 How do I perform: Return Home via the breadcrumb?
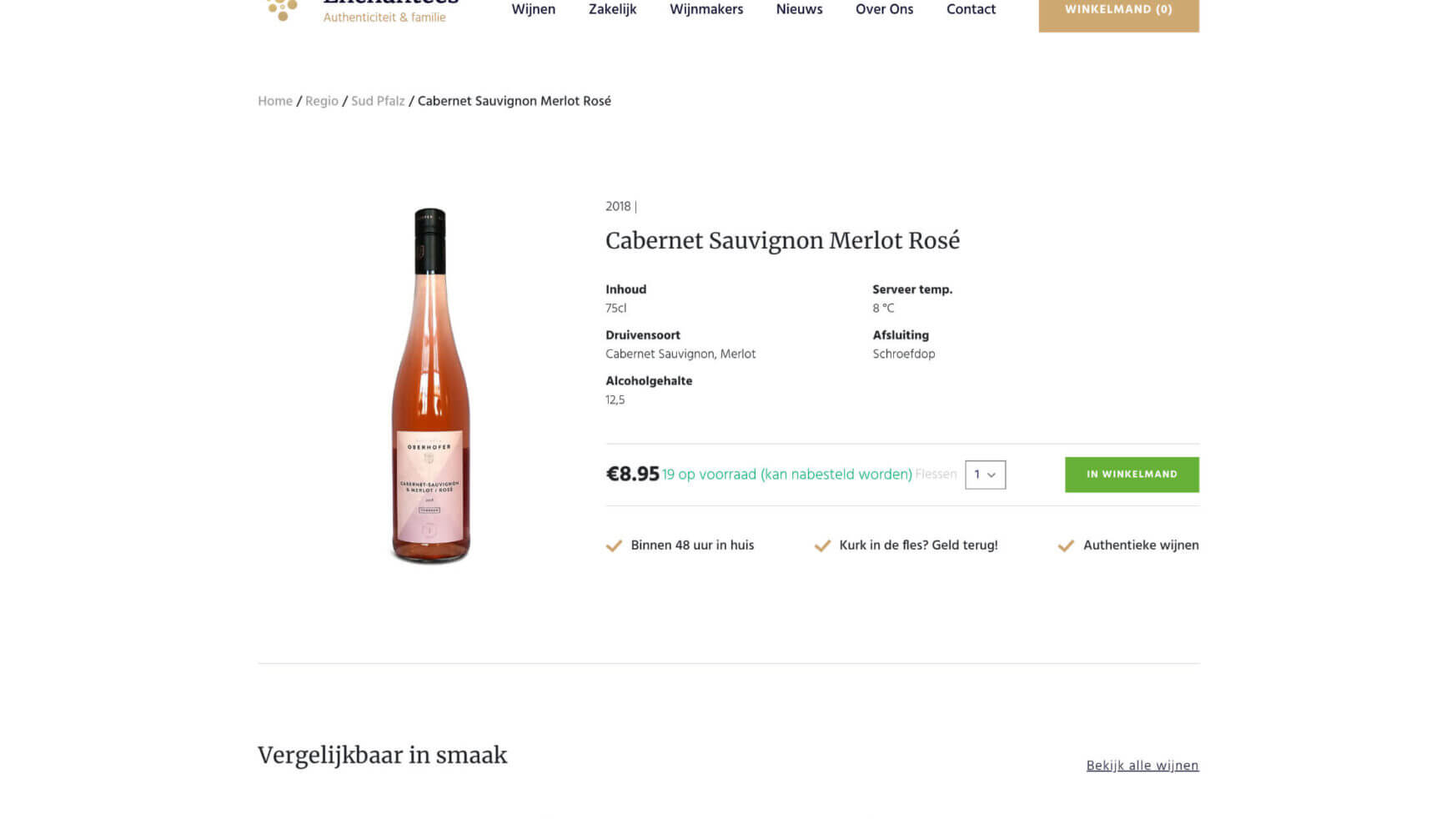tap(274, 101)
